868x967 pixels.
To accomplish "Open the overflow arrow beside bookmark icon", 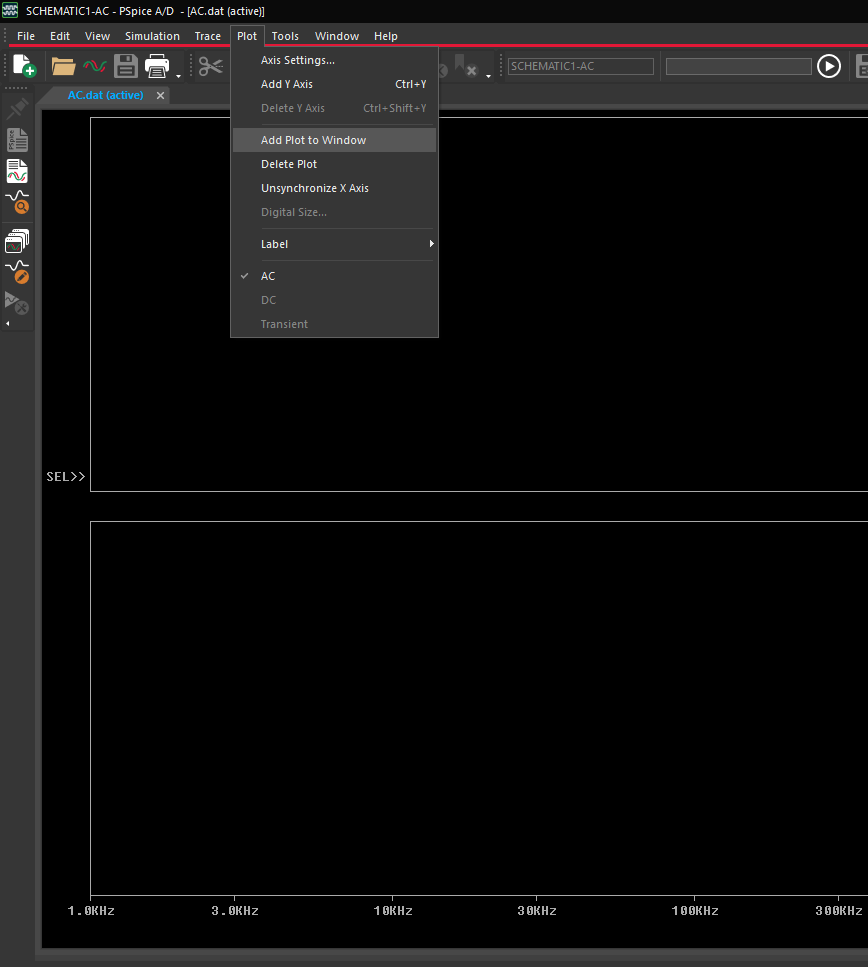I will pyautogui.click(x=488, y=76).
